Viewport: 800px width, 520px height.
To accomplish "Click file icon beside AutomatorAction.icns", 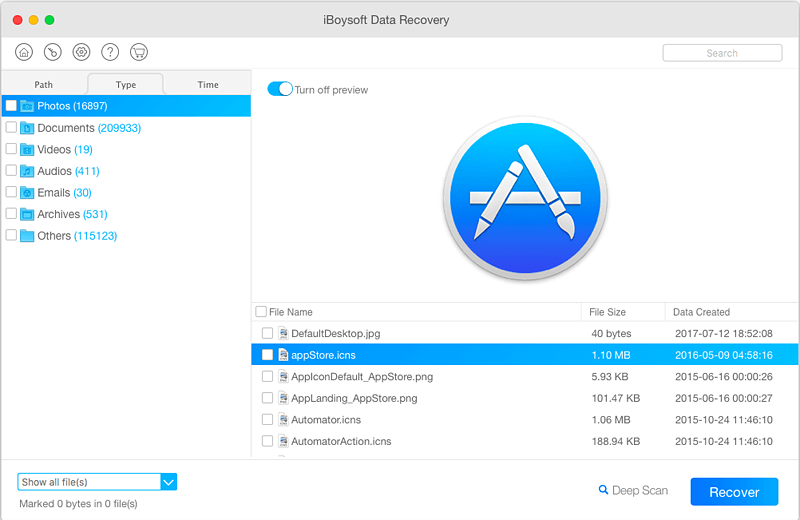I will point(283,441).
